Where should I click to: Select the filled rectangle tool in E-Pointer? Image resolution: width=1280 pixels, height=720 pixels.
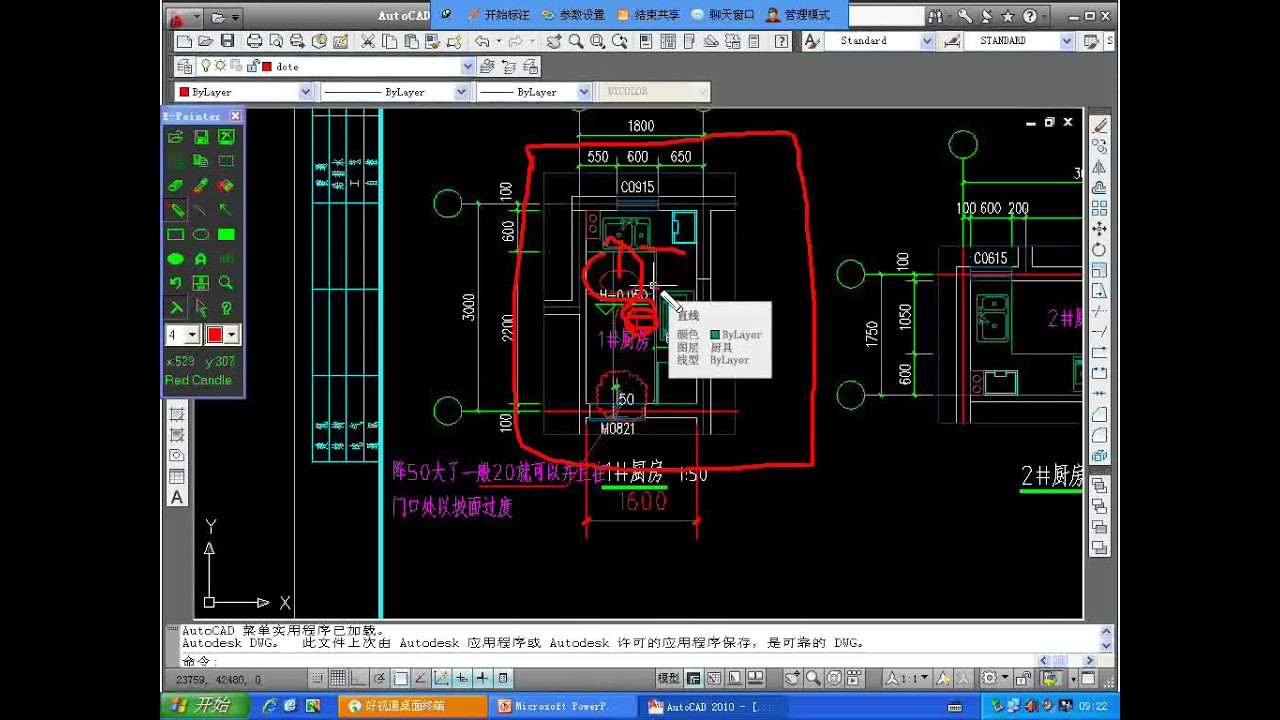point(226,234)
